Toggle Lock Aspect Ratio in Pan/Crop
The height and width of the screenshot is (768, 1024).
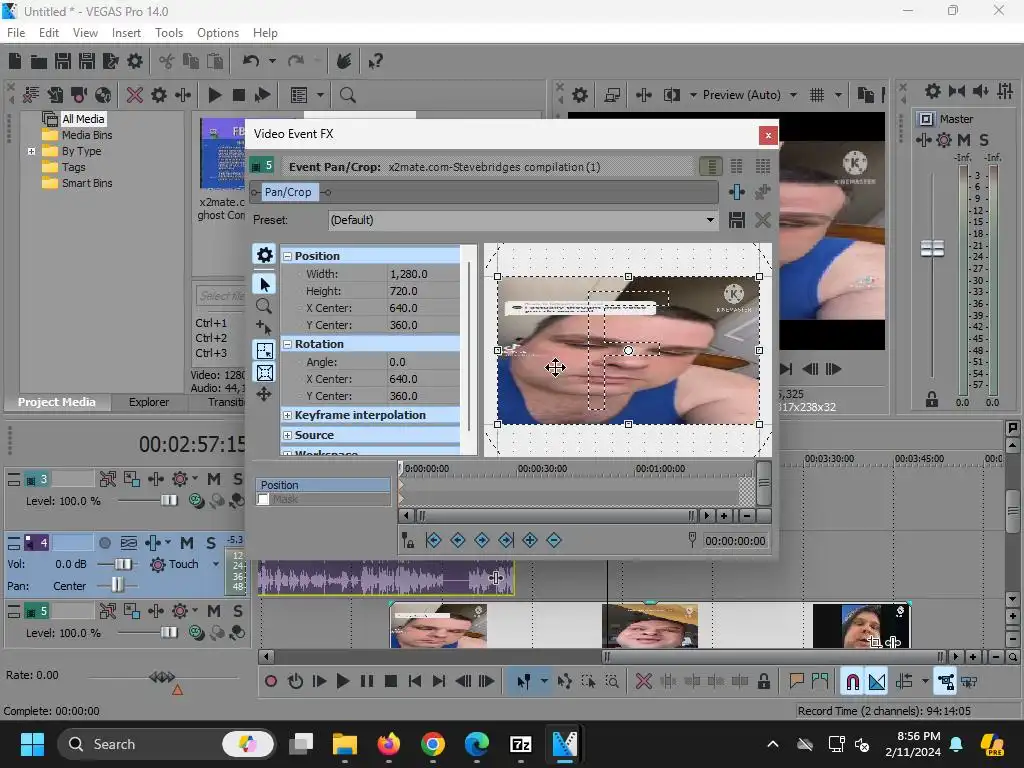click(264, 351)
